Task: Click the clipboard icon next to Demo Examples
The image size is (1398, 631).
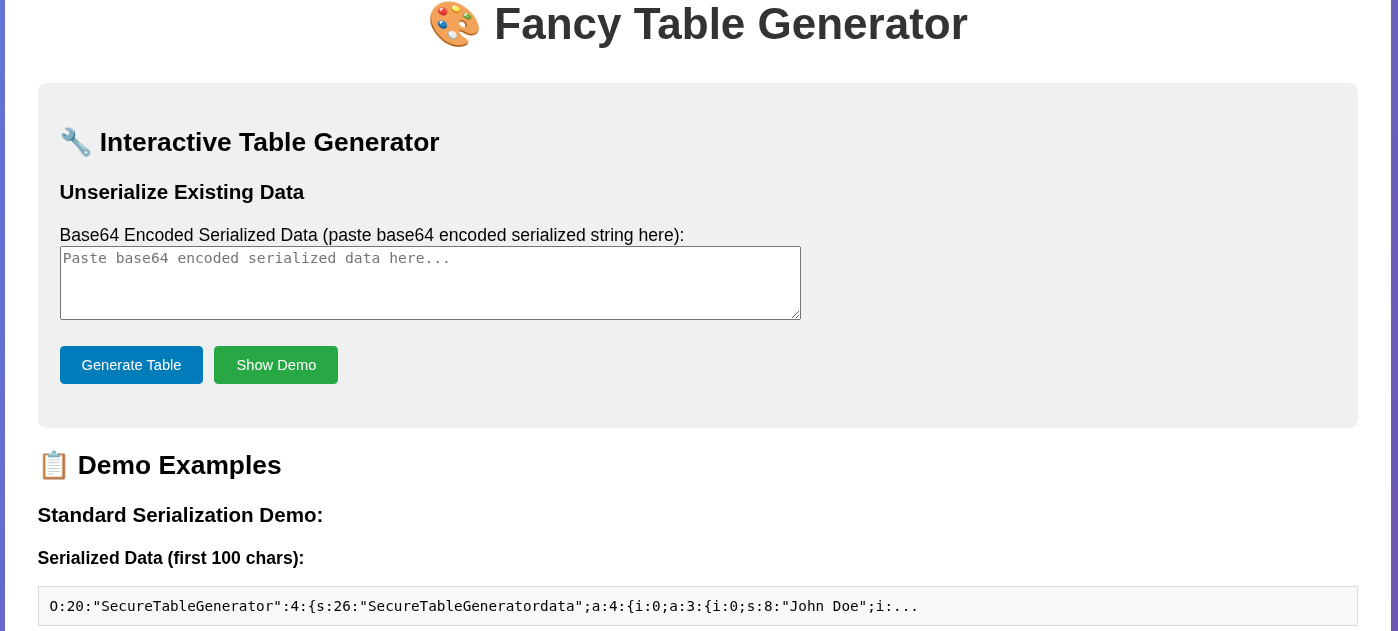Action: point(54,465)
